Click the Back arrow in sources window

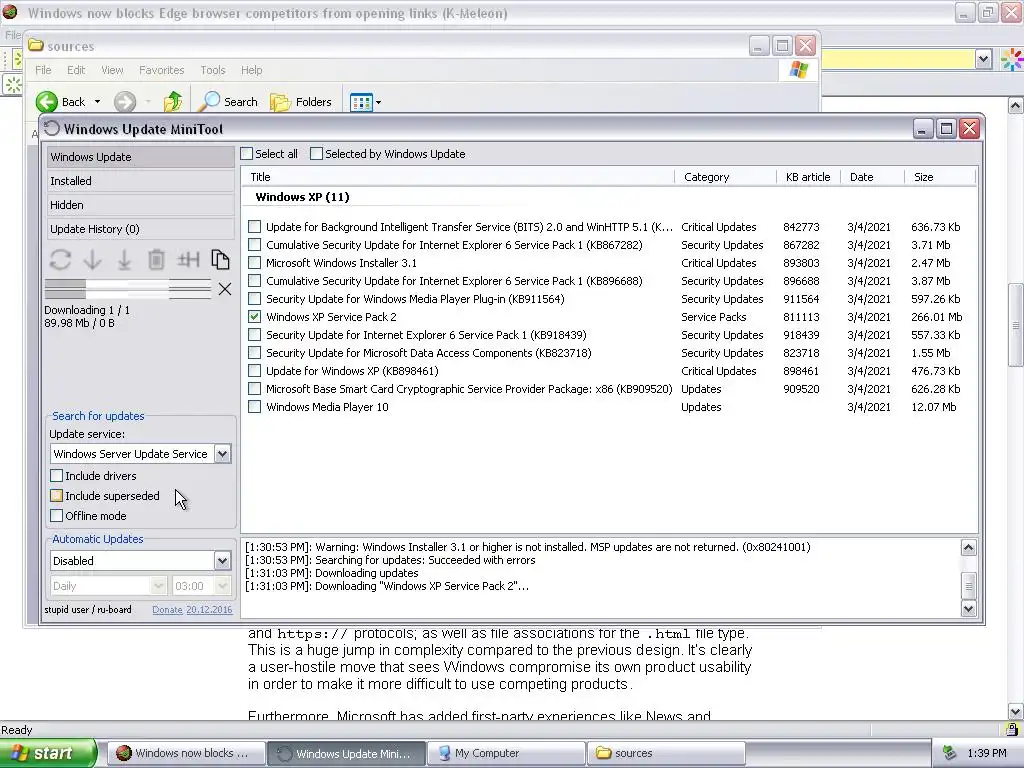click(47, 102)
